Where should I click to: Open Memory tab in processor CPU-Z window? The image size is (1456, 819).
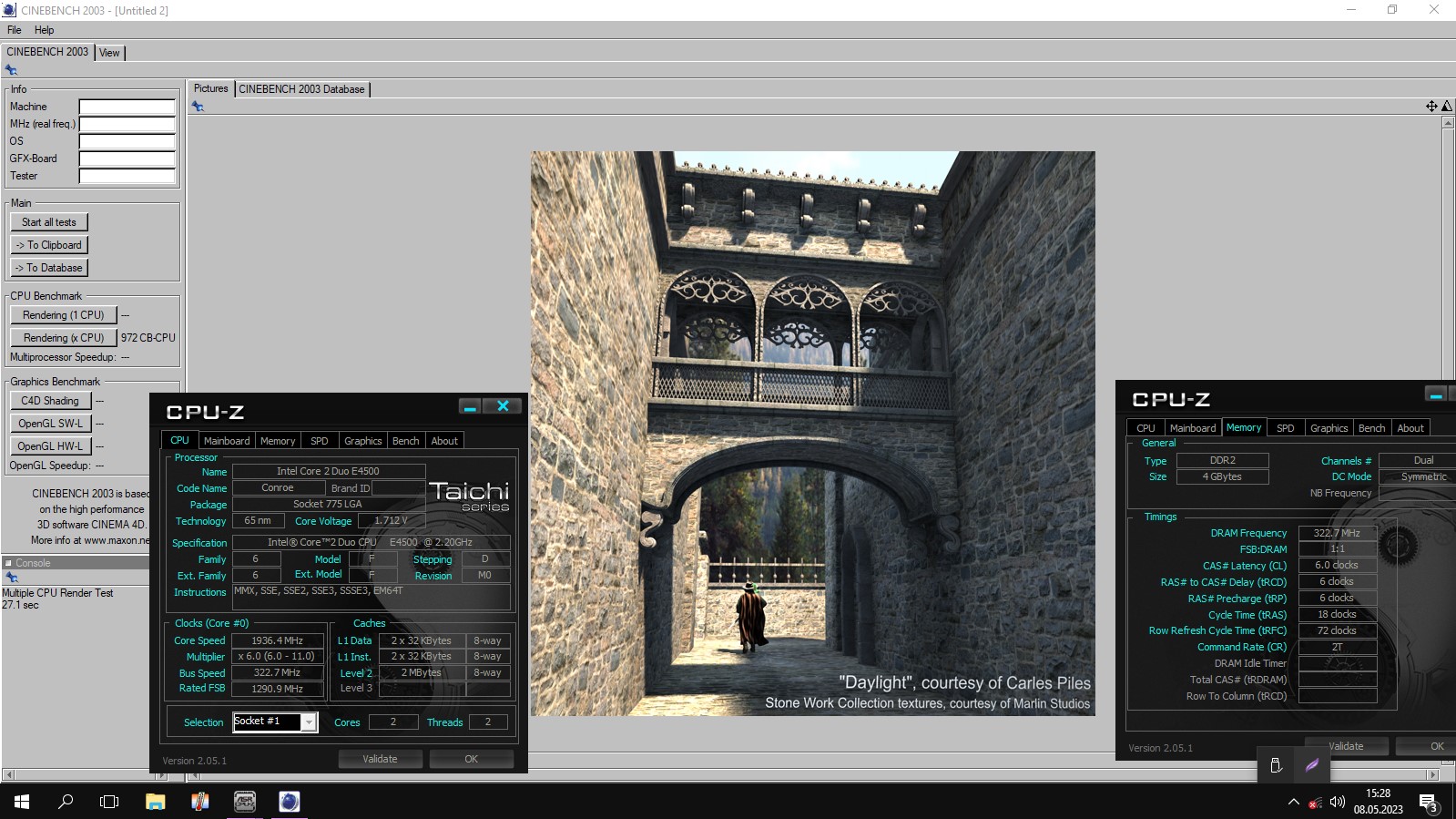pos(278,441)
